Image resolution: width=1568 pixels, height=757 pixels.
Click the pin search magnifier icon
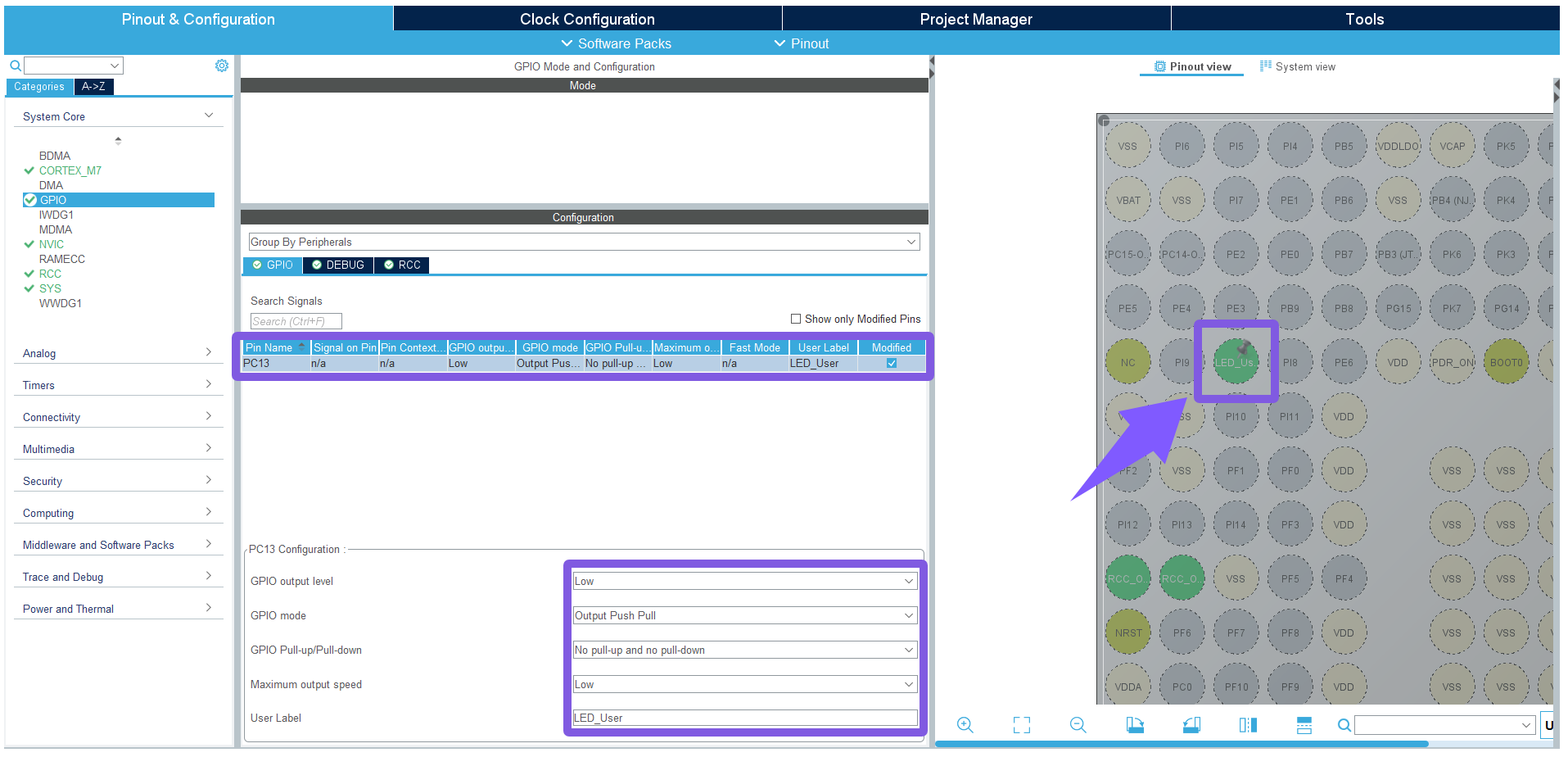[1344, 725]
